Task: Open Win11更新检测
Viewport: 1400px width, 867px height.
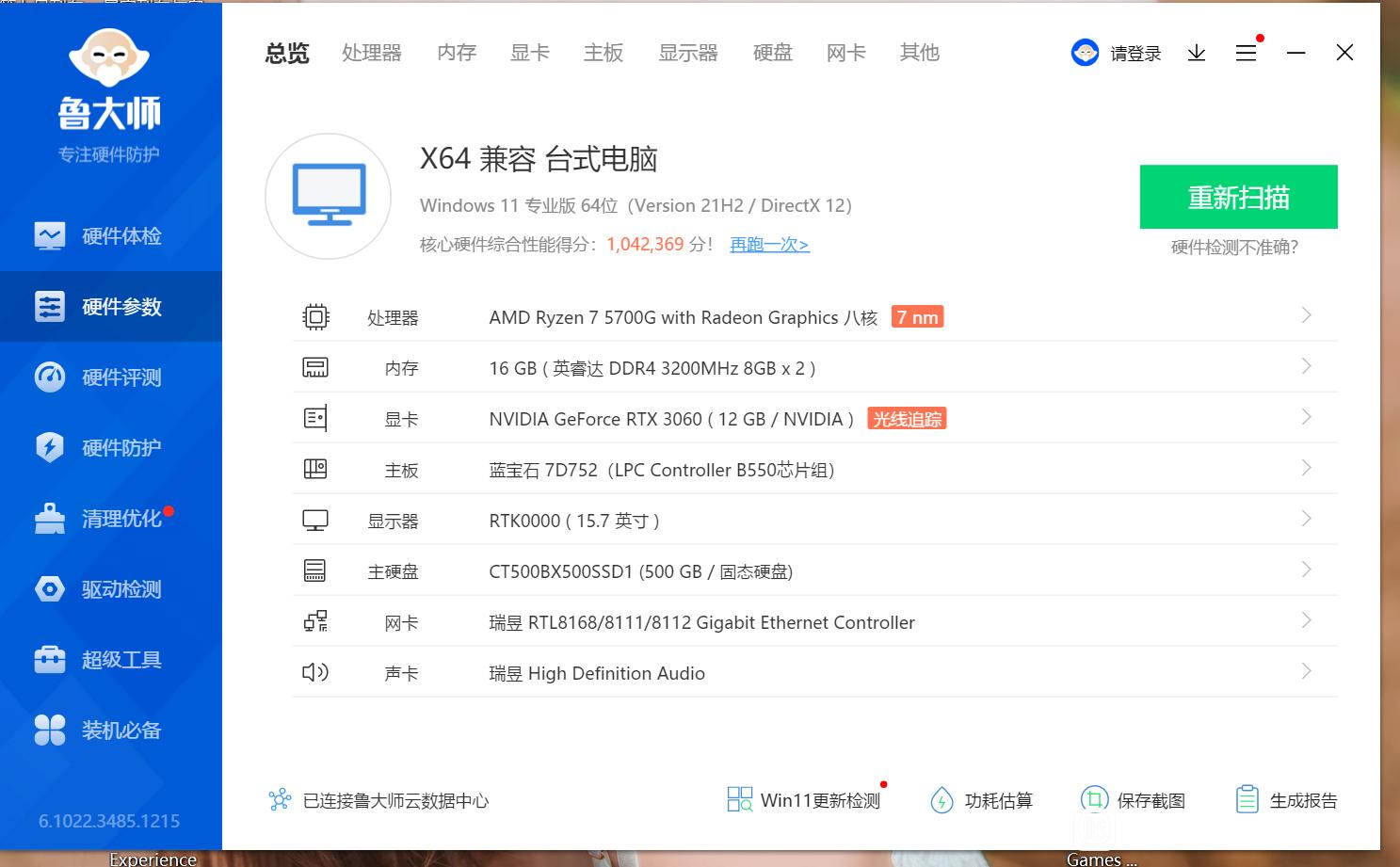Action: tap(804, 800)
